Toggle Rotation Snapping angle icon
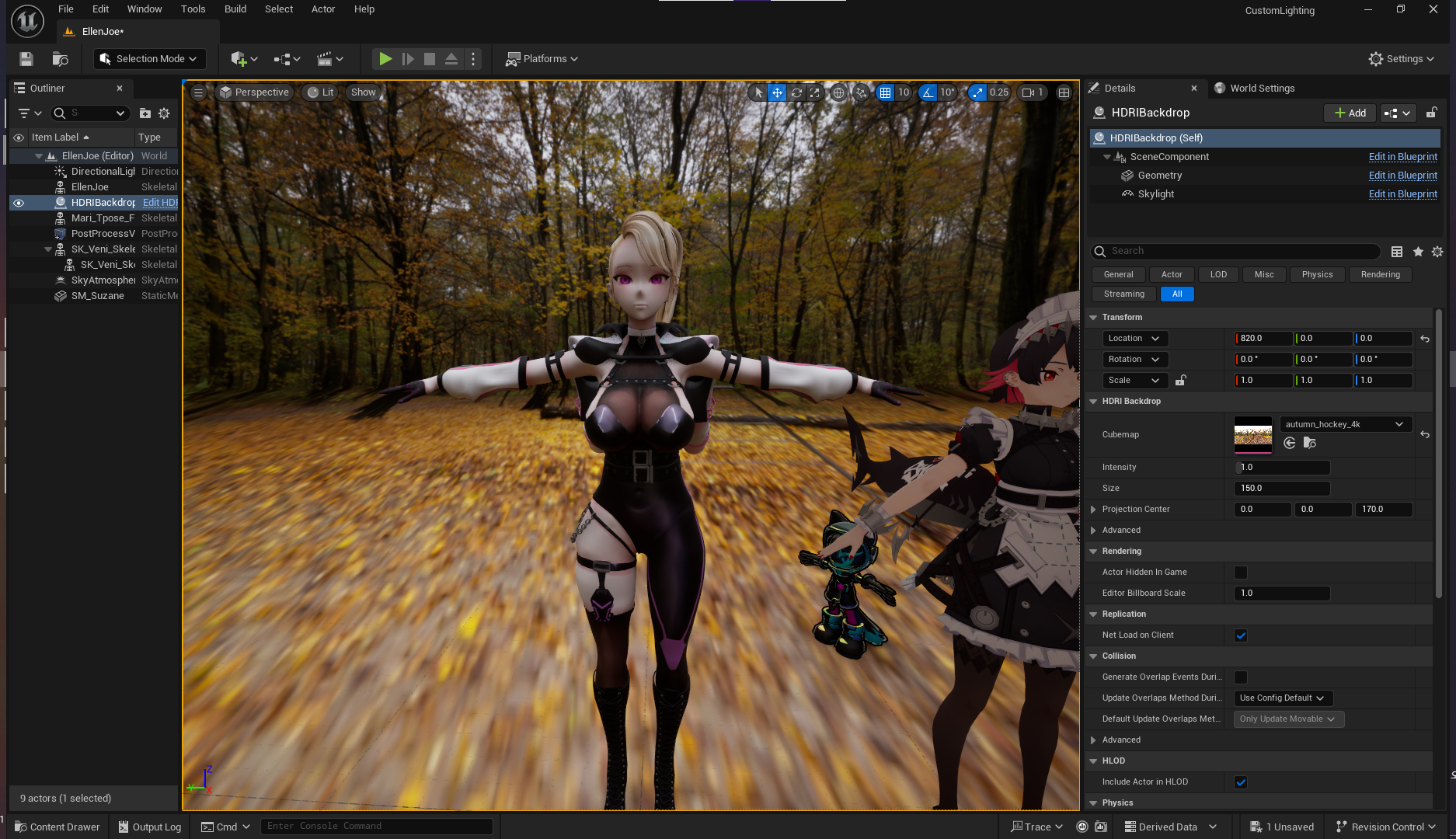 (x=928, y=92)
